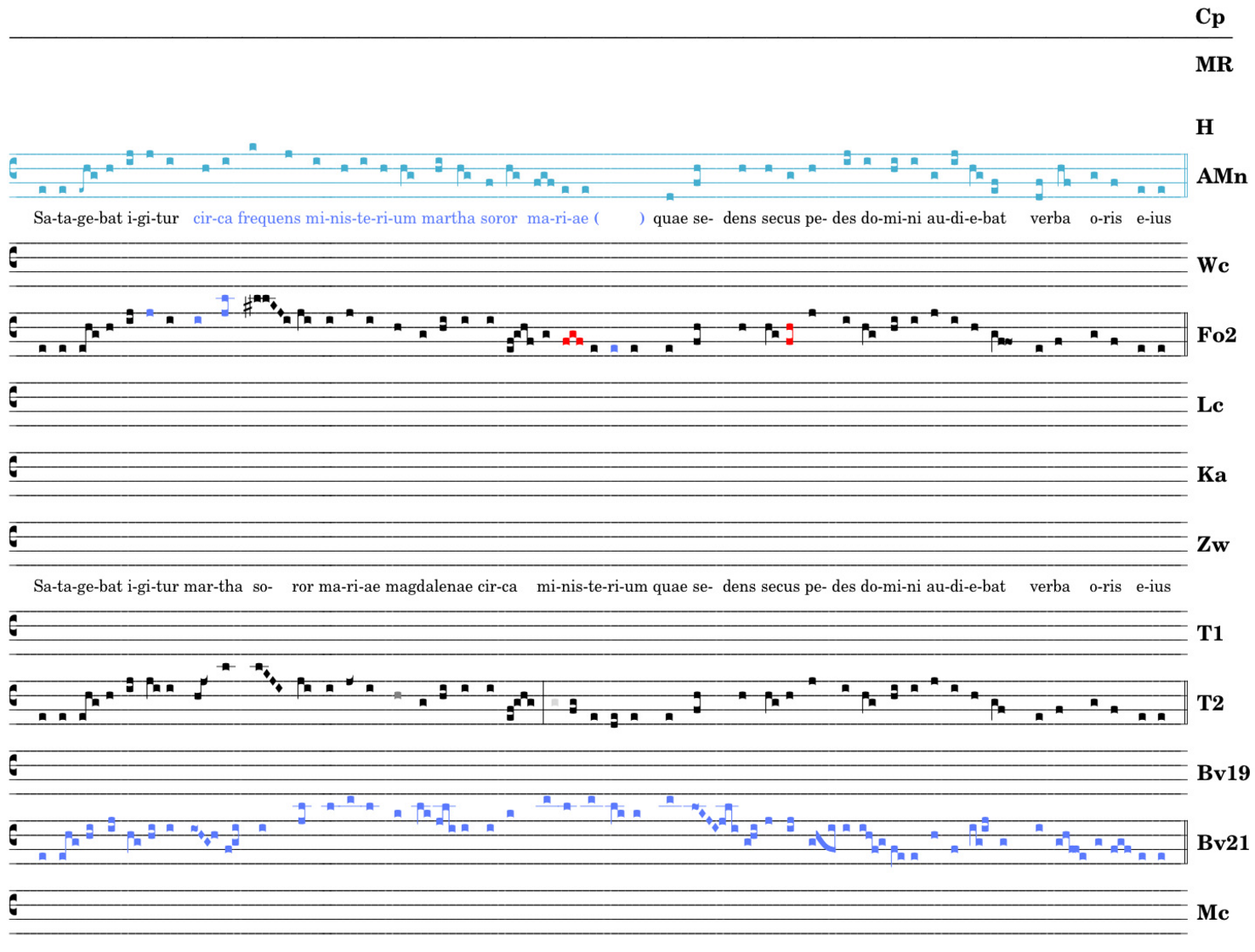Click the C clef on the T2 staff

click(x=13, y=695)
